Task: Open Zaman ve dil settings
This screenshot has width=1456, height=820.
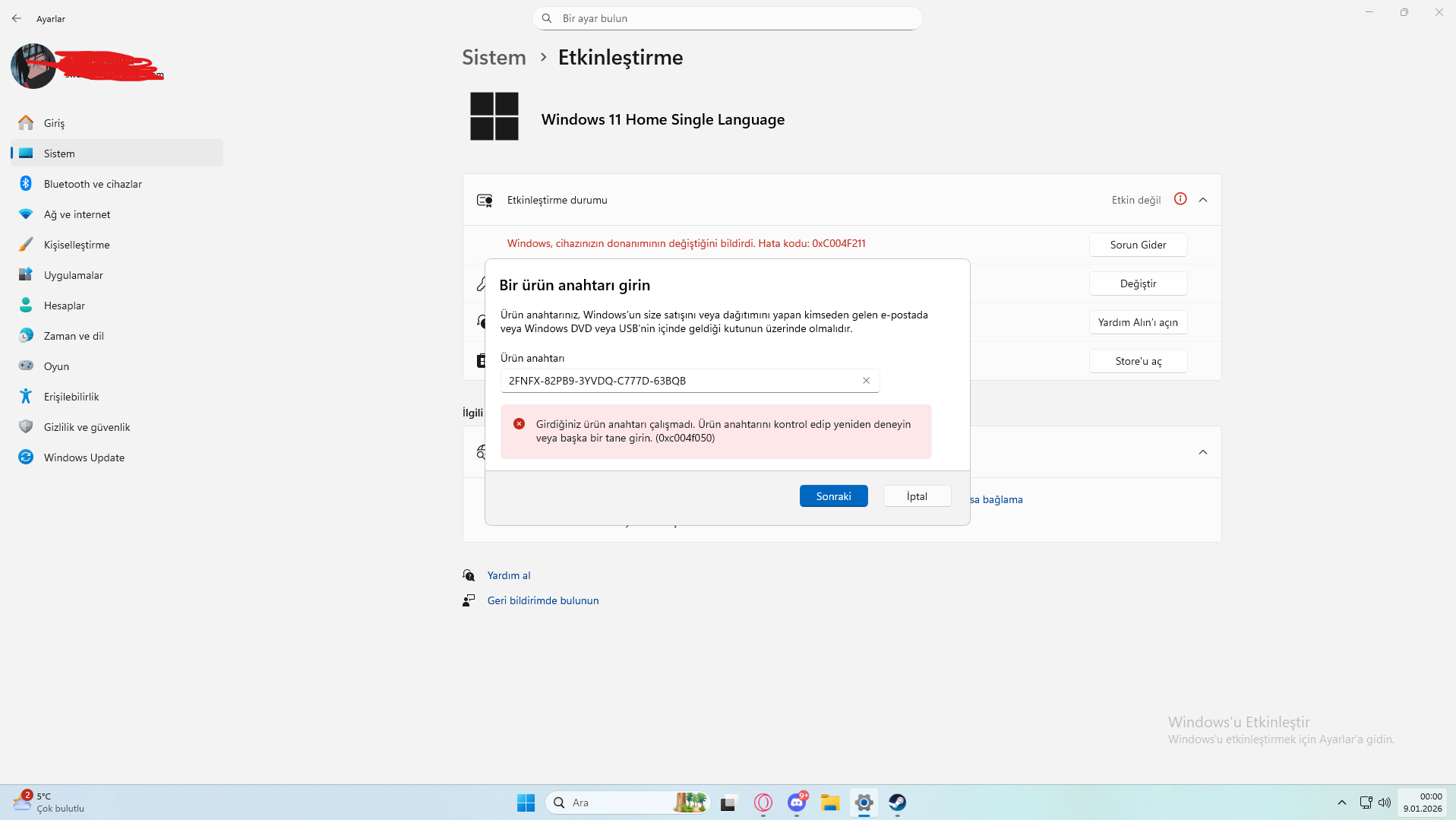Action: (x=117, y=335)
